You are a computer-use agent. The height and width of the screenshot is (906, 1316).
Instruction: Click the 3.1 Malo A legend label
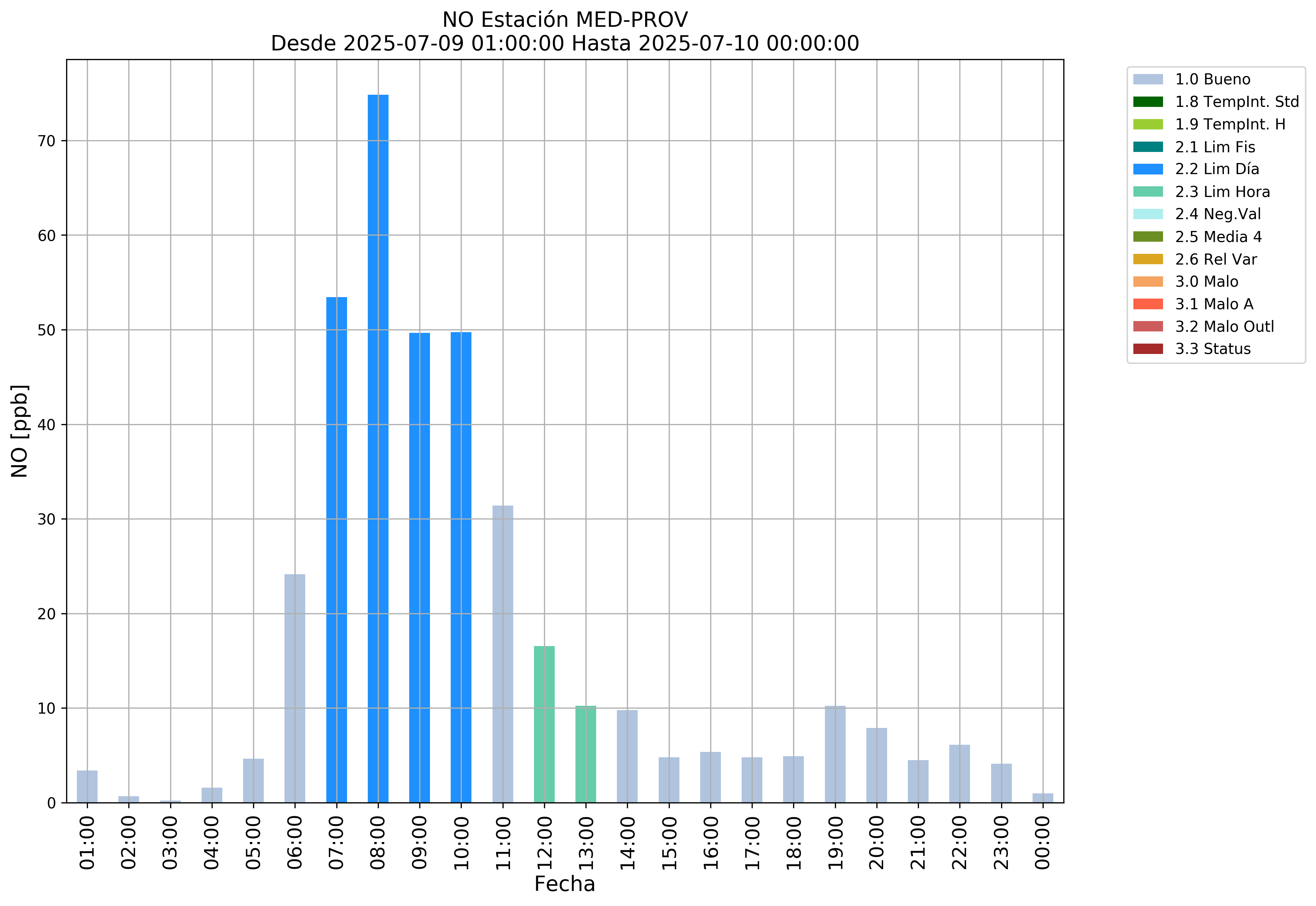click(x=1214, y=304)
